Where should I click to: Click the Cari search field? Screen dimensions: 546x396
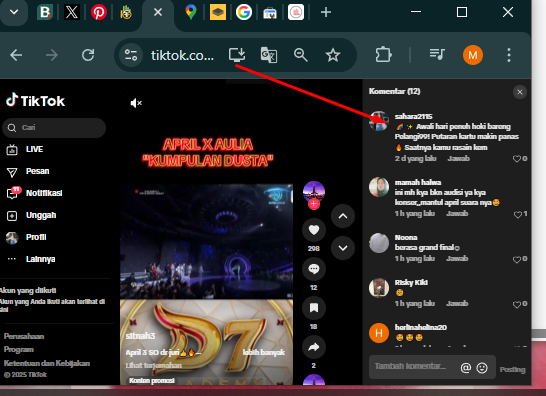tap(54, 128)
